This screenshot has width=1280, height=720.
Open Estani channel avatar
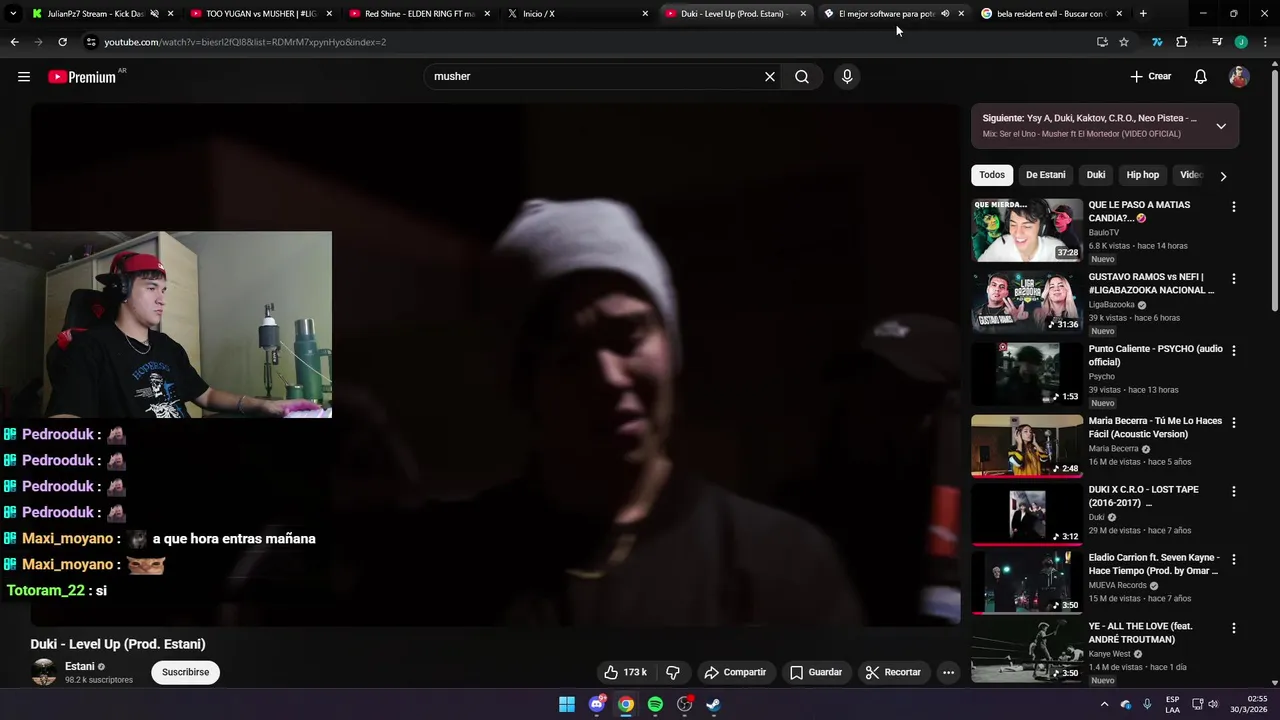coord(44,672)
